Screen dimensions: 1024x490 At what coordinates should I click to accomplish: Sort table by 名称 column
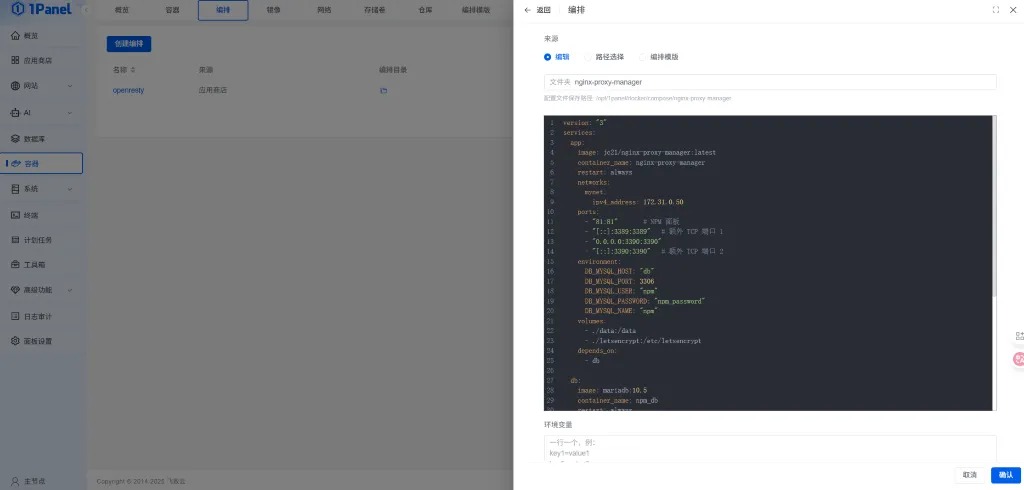click(133, 70)
